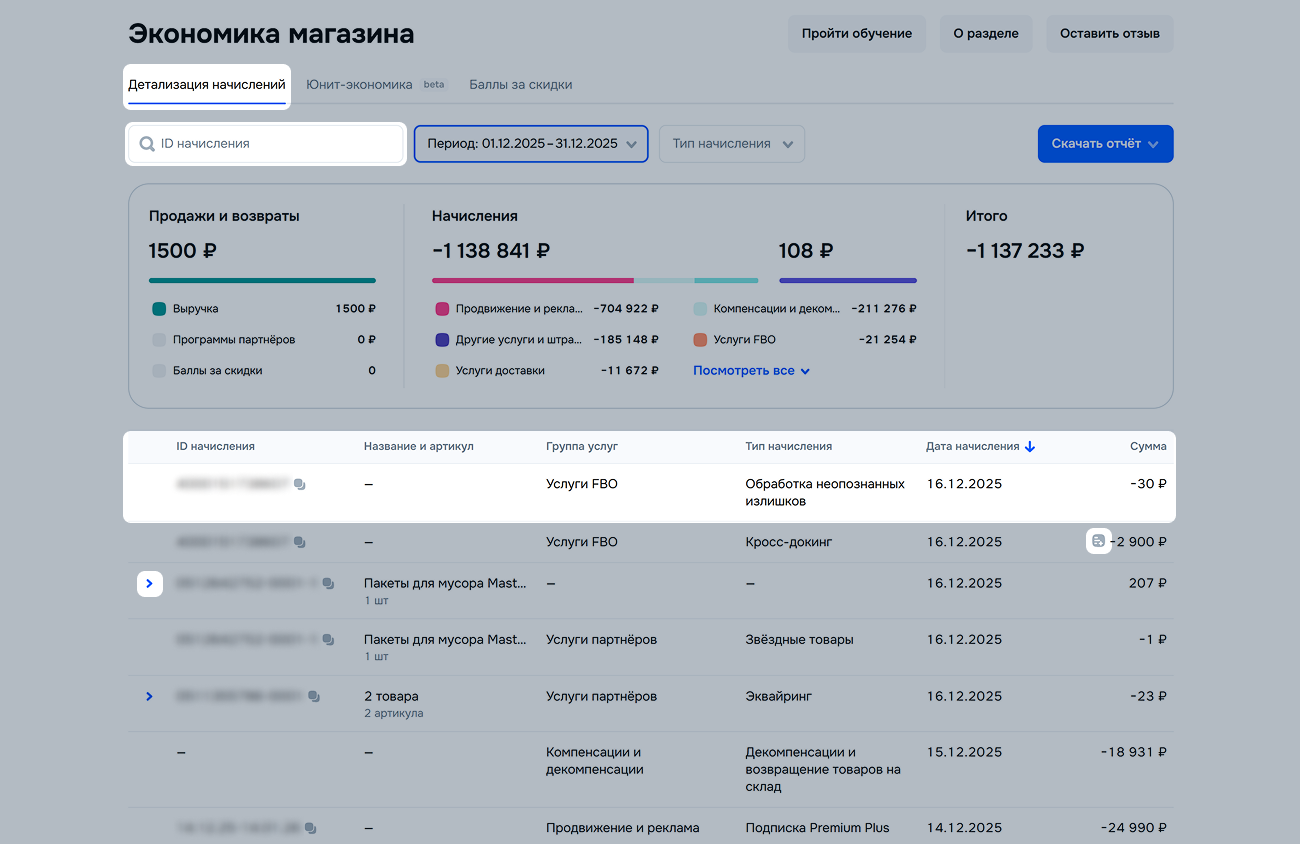Screen dimensions: 1301x844
Task: Copy ID of the Звёздные товары row
Action: point(328,640)
